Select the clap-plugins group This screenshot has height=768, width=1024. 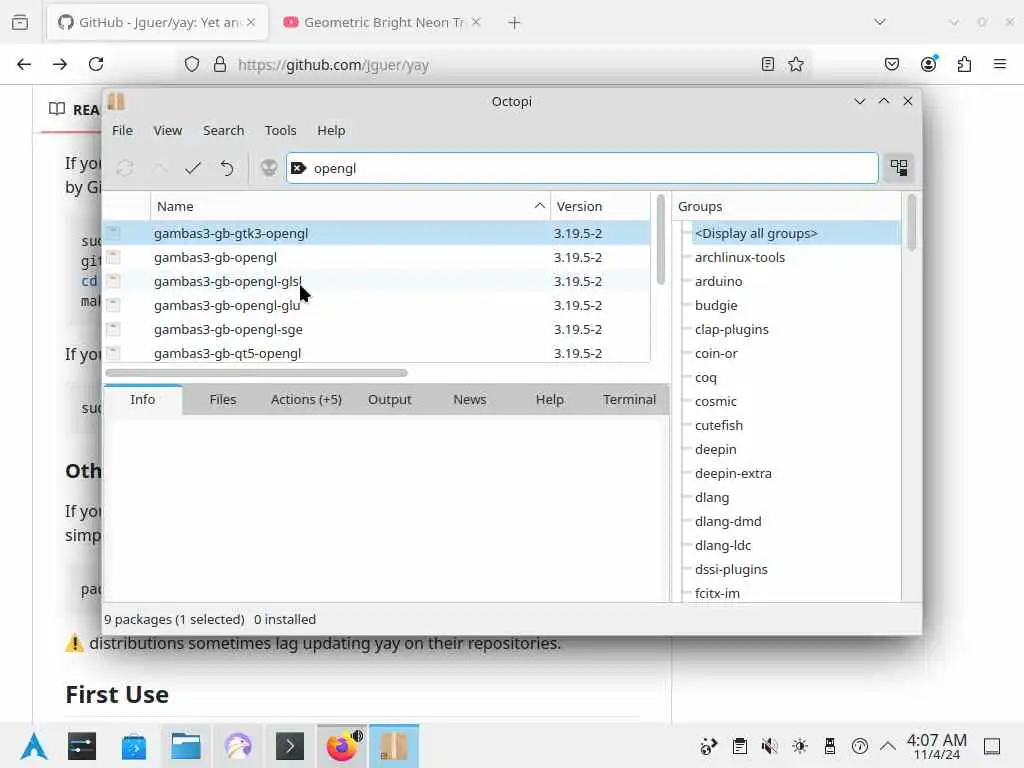point(731,329)
